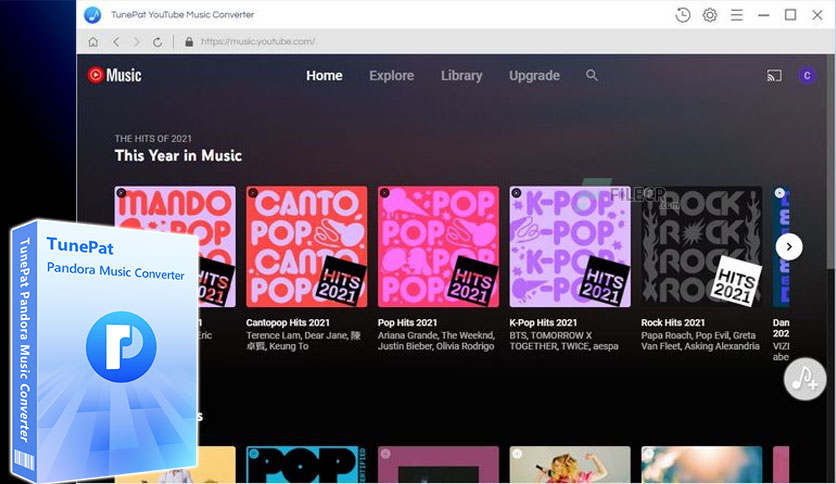Click the K-Pop Hits 2021 title link
The image size is (836, 484).
click(x=543, y=322)
